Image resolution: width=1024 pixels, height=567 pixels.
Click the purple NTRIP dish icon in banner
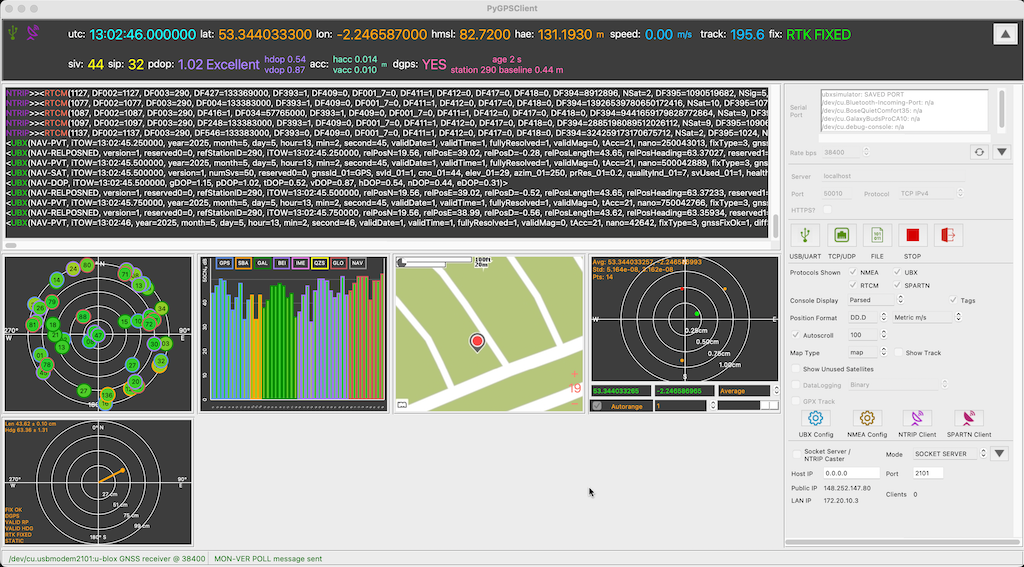coord(33,32)
